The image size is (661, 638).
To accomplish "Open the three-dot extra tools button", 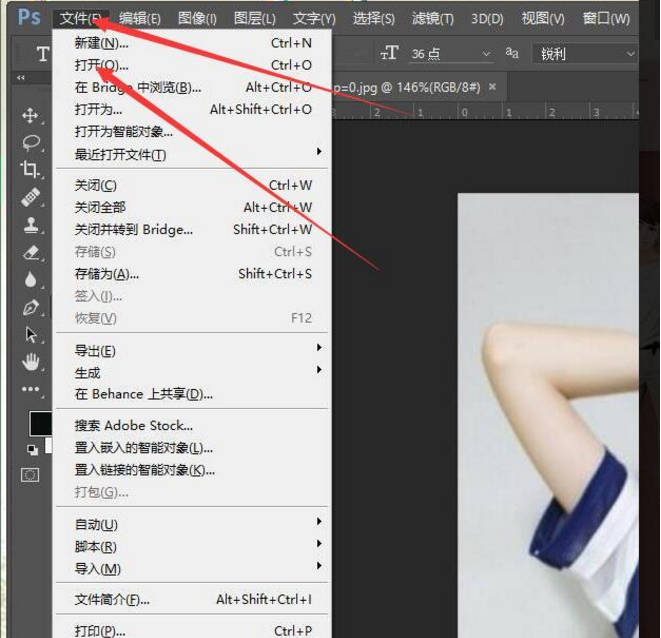I will click(x=31, y=389).
